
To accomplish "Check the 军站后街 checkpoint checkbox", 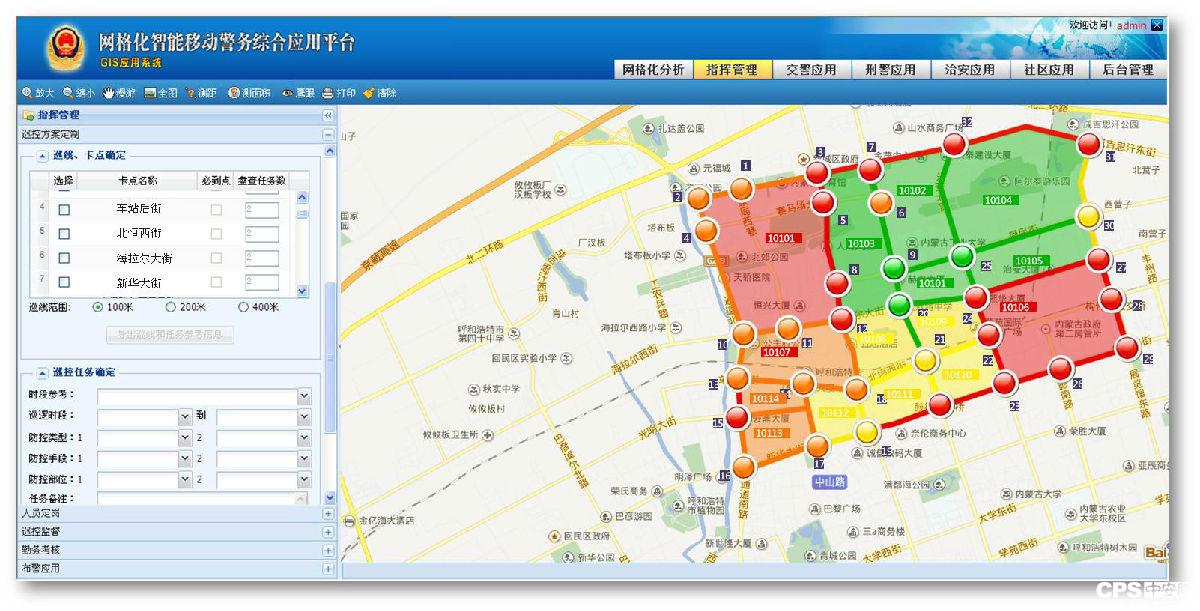I will [x=63, y=208].
